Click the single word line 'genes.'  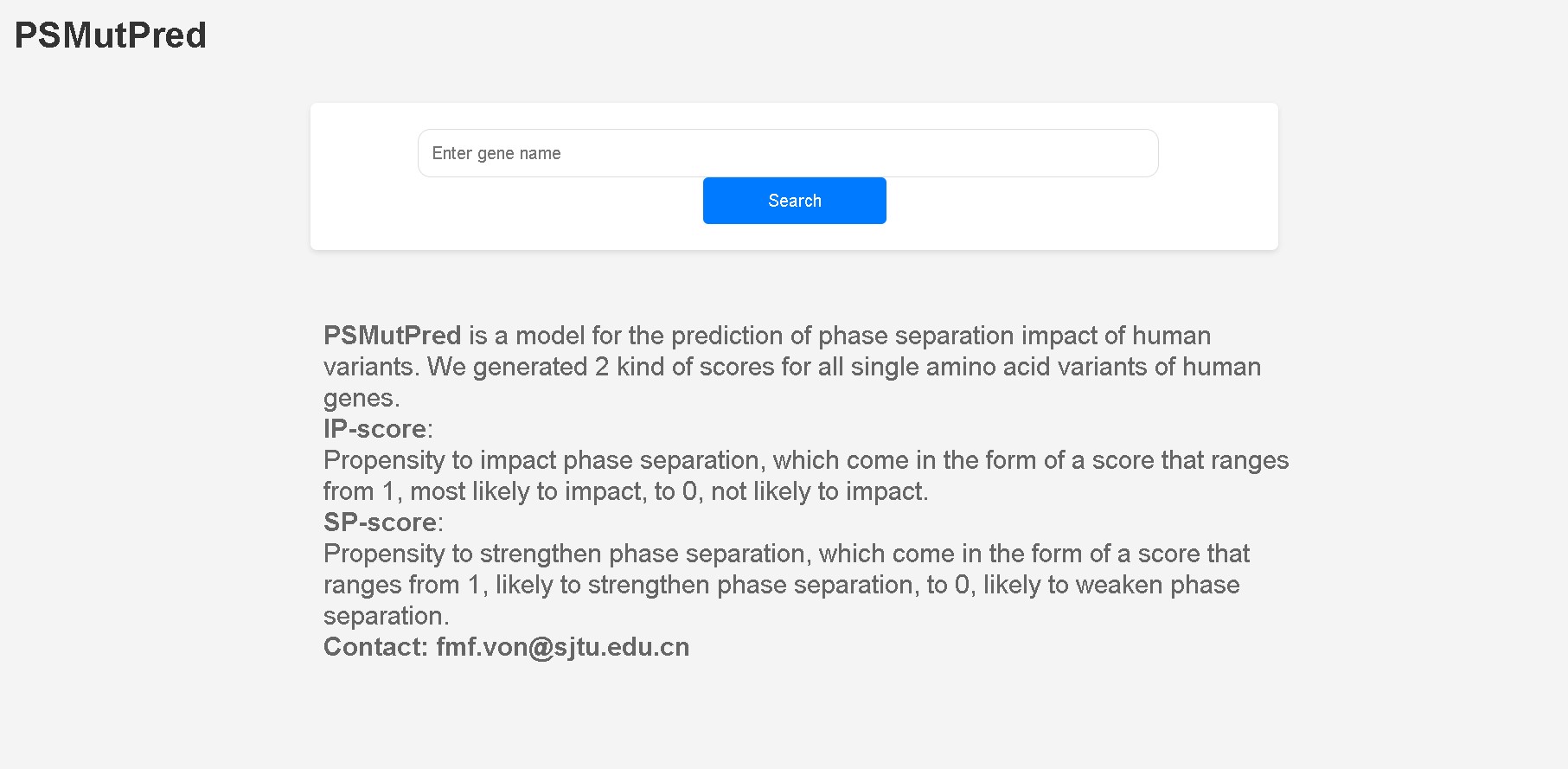click(362, 399)
